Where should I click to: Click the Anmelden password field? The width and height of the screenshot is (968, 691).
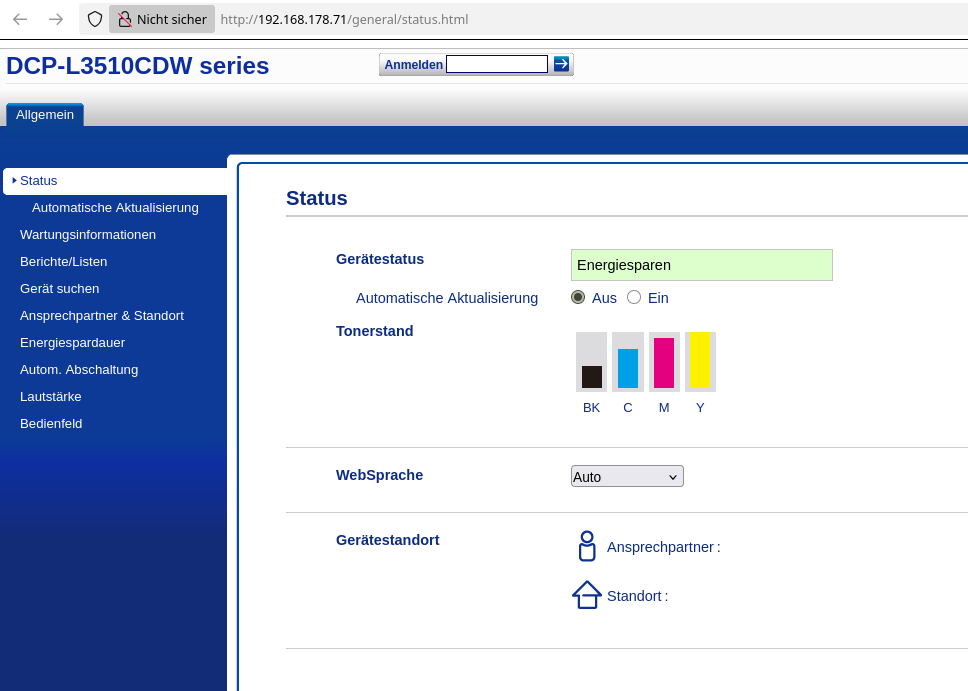pos(497,64)
